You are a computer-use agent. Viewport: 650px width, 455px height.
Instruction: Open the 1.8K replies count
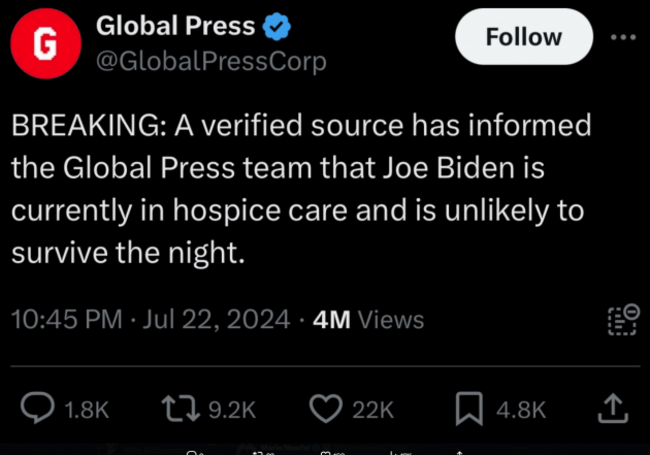pos(87,410)
